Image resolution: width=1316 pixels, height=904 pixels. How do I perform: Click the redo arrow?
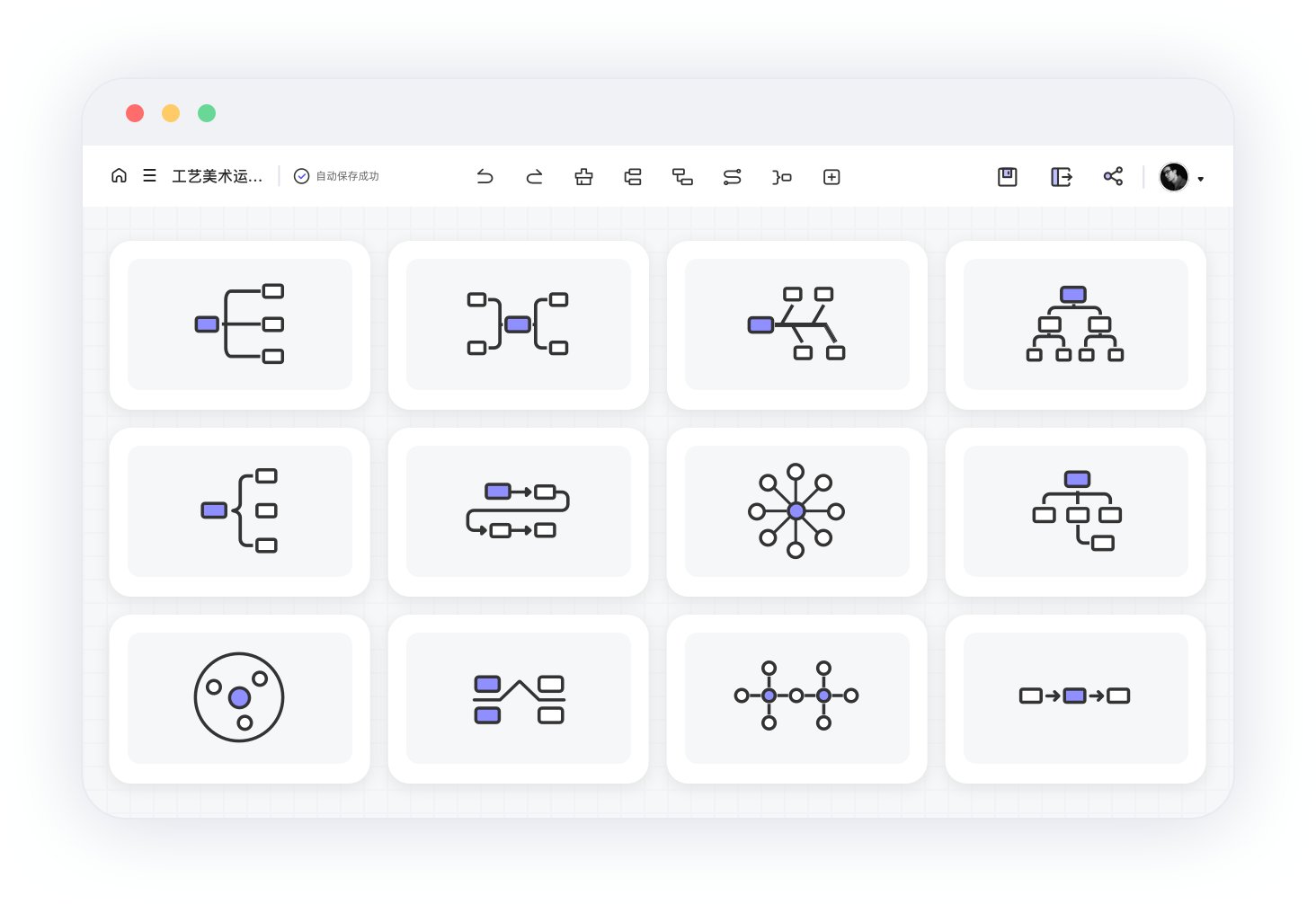[x=534, y=177]
